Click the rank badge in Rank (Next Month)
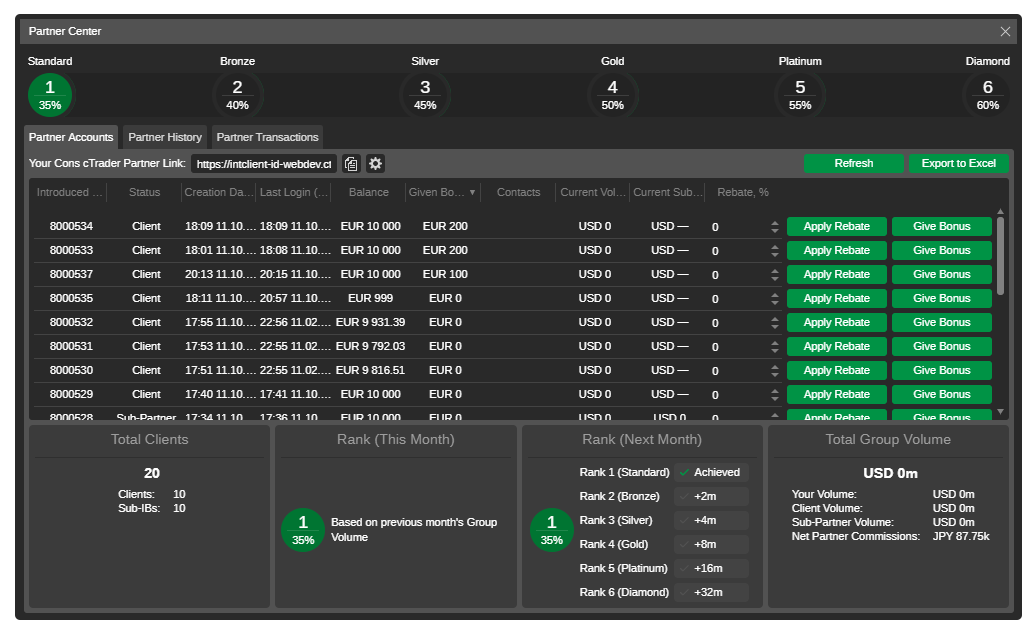Image resolution: width=1033 pixels, height=633 pixels. click(x=551, y=530)
